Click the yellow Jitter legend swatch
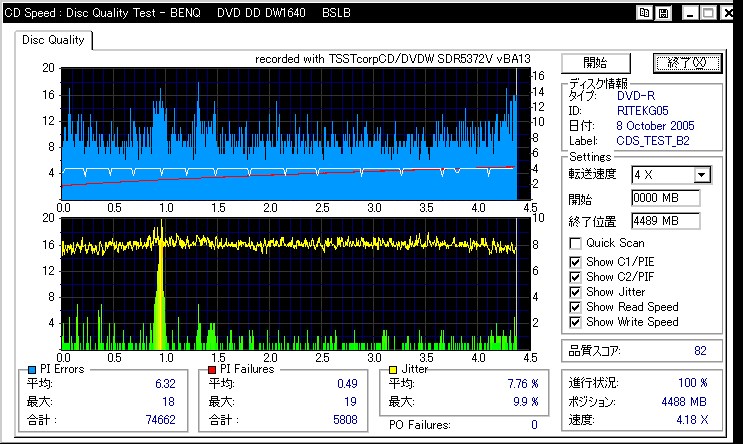Viewport: 743px width, 444px height. pos(392,370)
